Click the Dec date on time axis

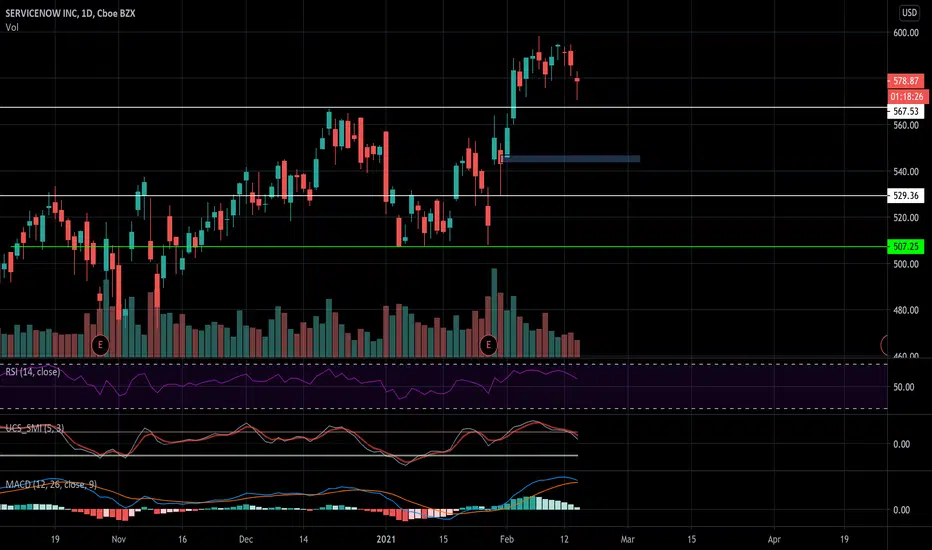245,539
